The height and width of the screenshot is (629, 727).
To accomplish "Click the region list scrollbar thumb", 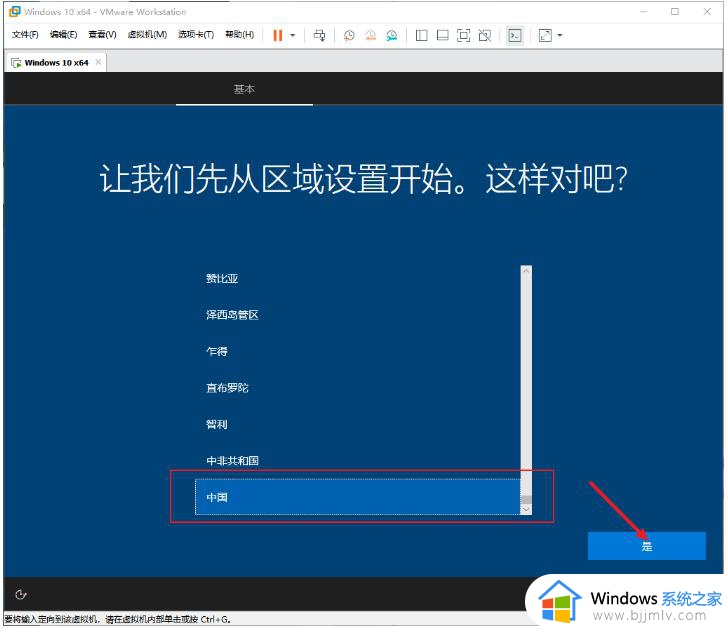I will tap(526, 500).
